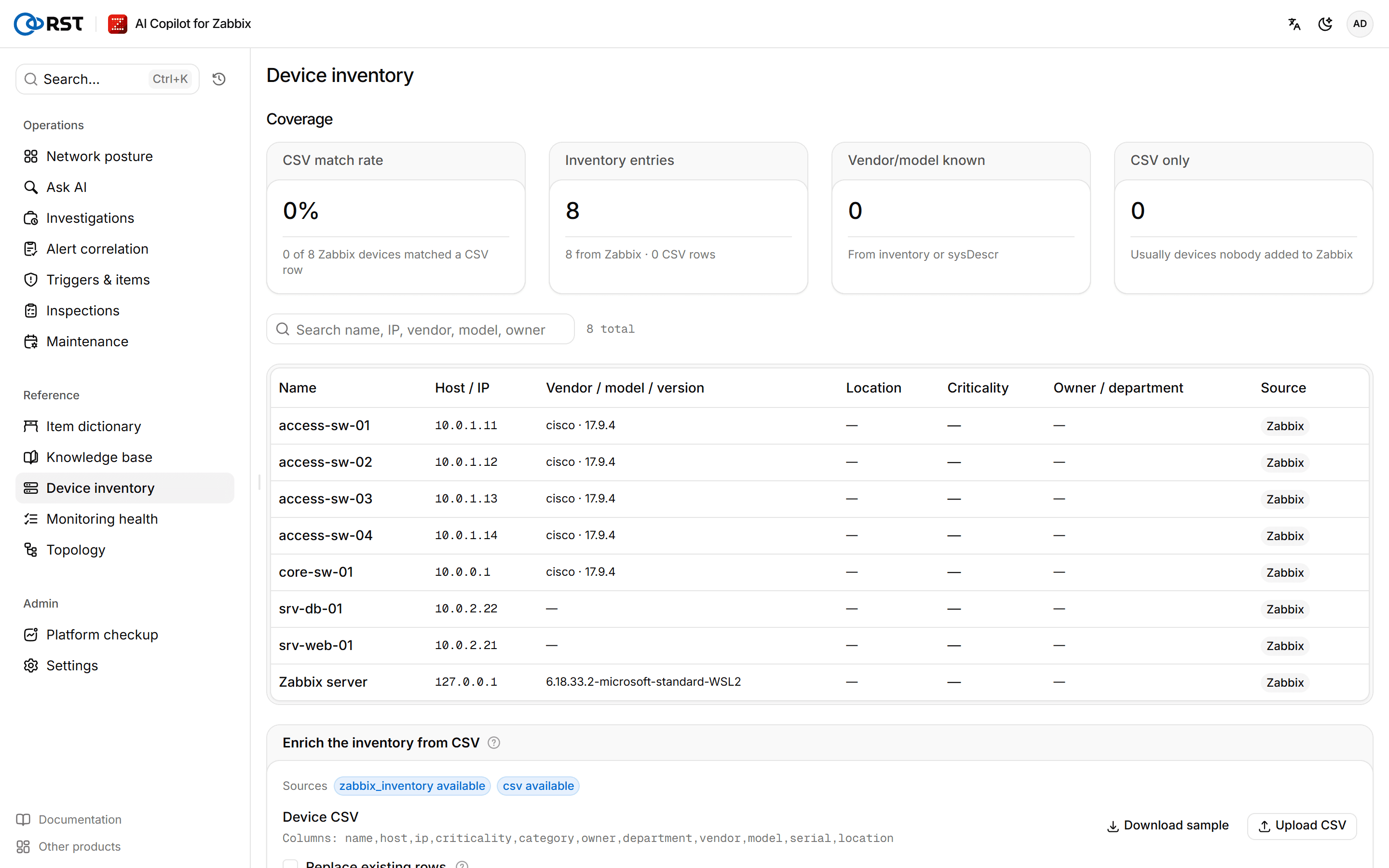Screen dimensions: 1389x868
Task: Select the access-sw-01 row name
Action: point(324,425)
